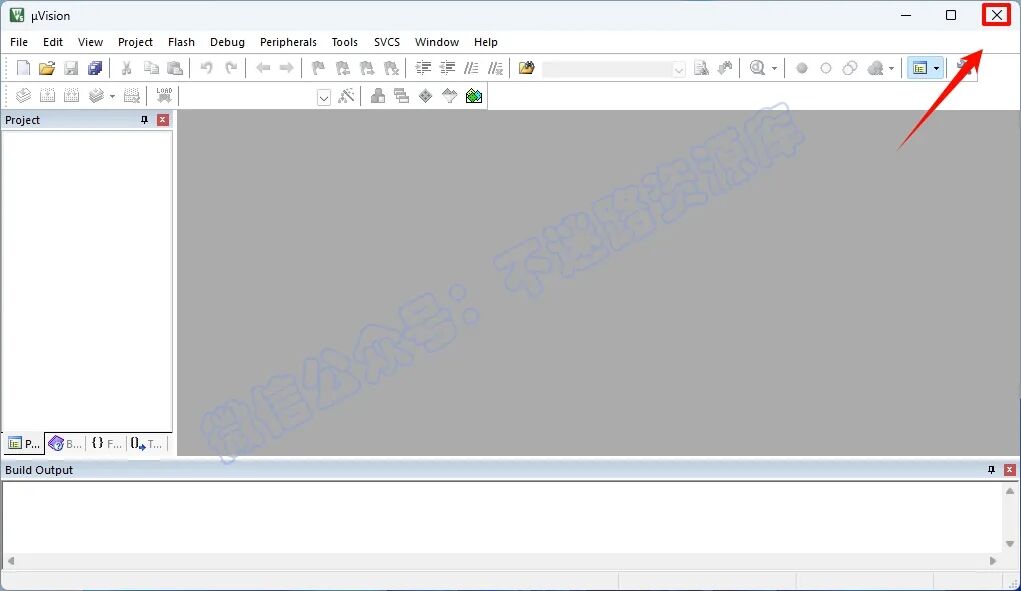This screenshot has height=591, width=1021.
Task: Click the Enable/Disable Breakpoint hollow circle icon
Action: click(826, 68)
